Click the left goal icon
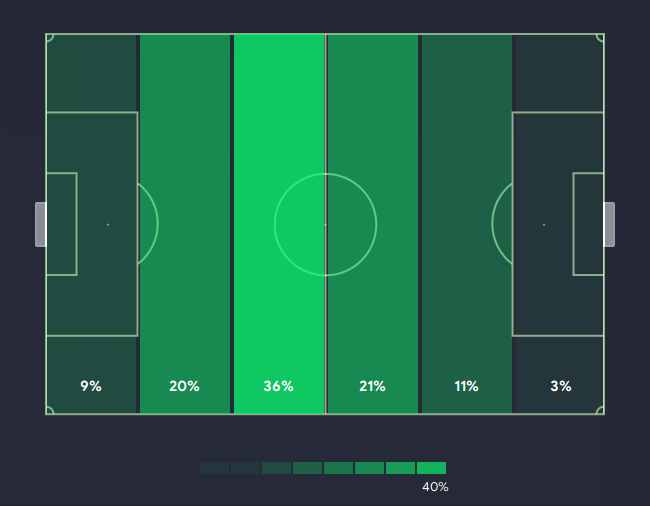 (x=41, y=225)
